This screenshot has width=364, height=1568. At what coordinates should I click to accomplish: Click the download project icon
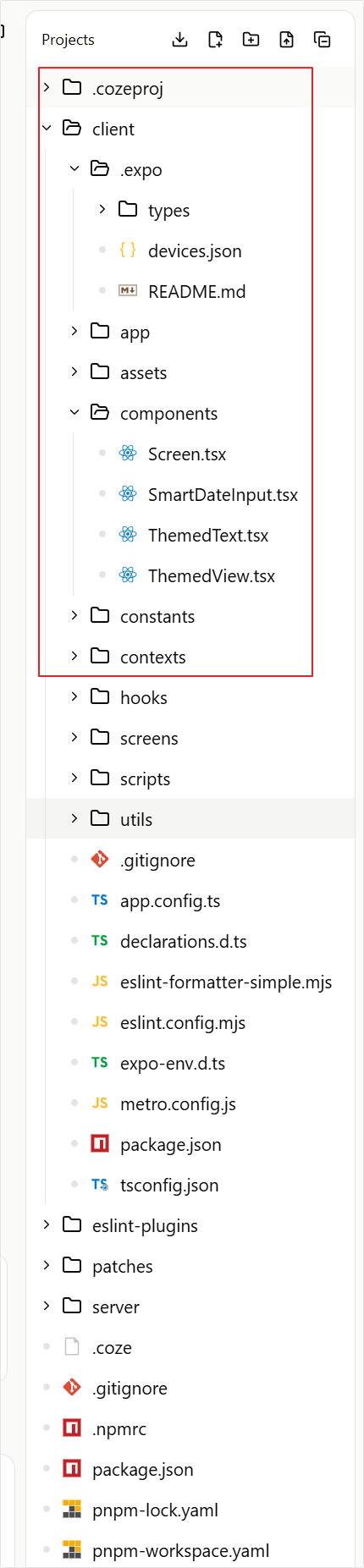tap(179, 40)
